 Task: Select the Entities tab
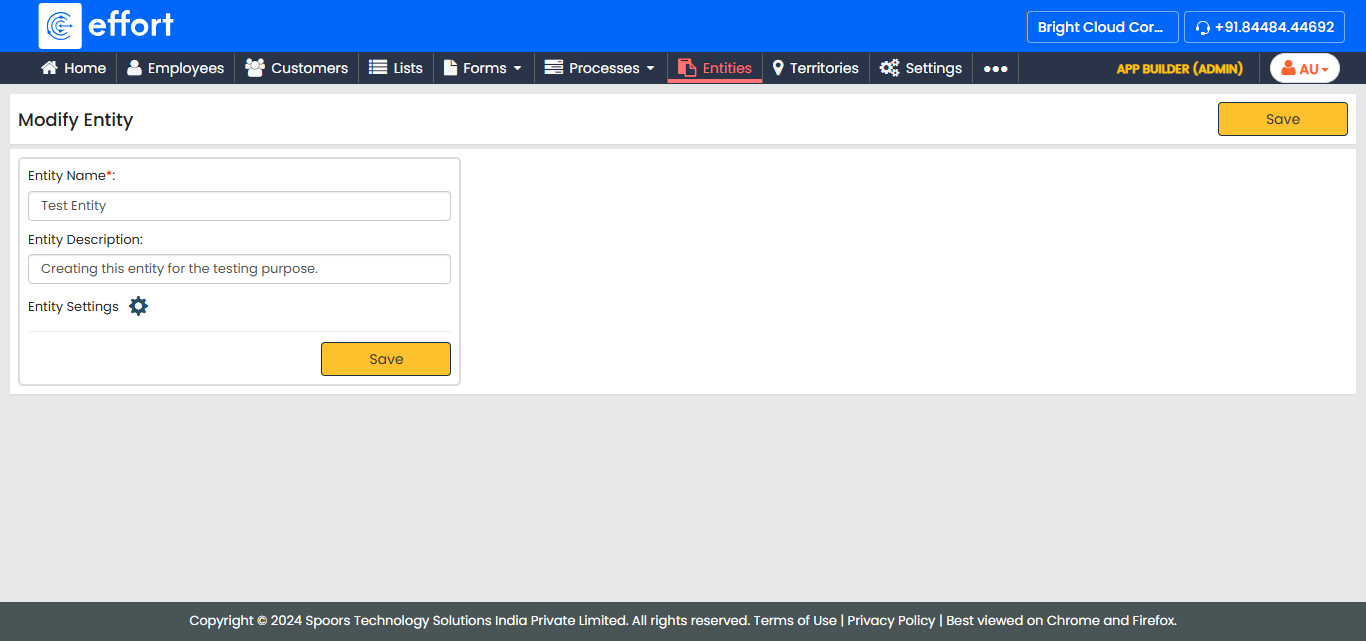pyautogui.click(x=715, y=68)
